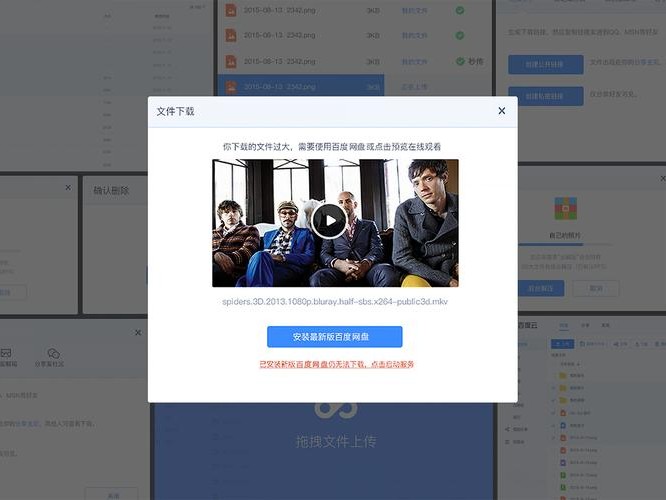Click the 确认删除 dialog title in background

(x=111, y=191)
